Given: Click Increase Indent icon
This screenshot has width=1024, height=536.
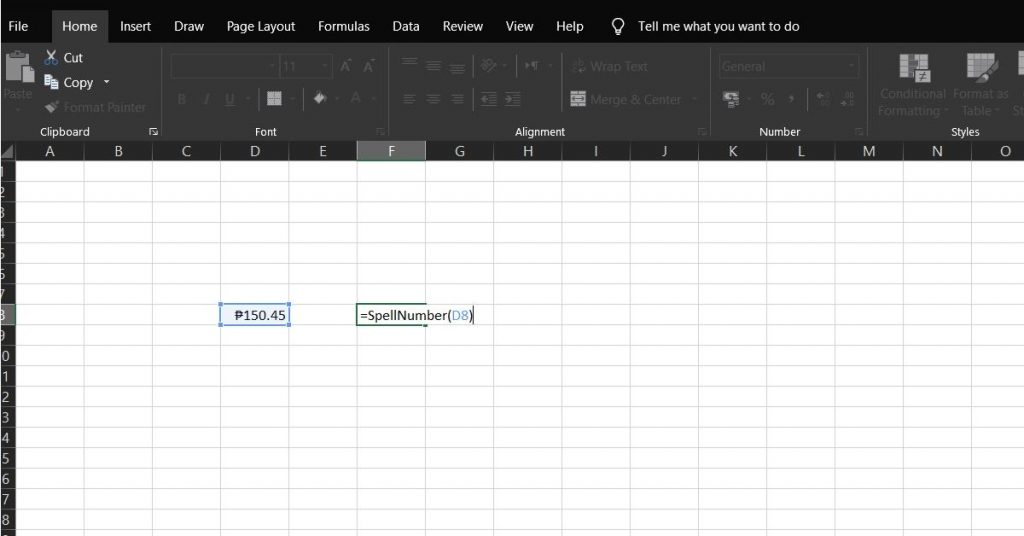Looking at the screenshot, I should (513, 99).
